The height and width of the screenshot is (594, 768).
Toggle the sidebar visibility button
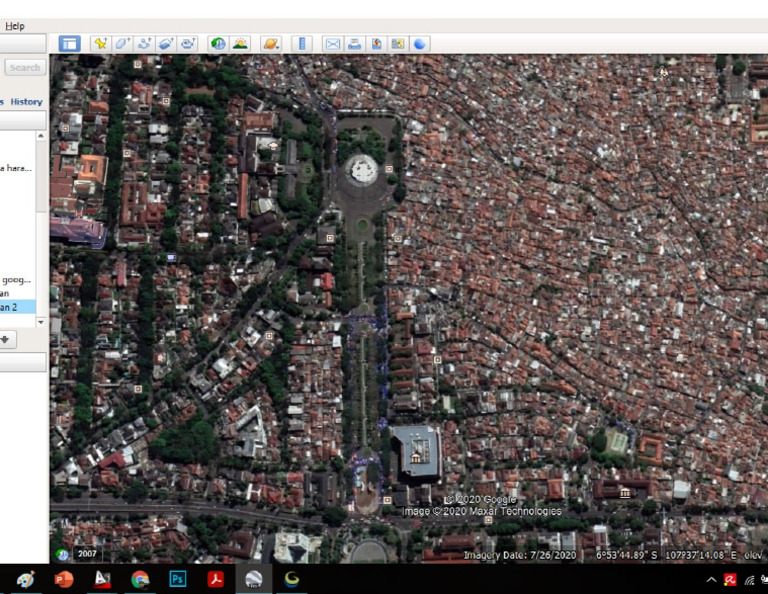tap(69, 44)
